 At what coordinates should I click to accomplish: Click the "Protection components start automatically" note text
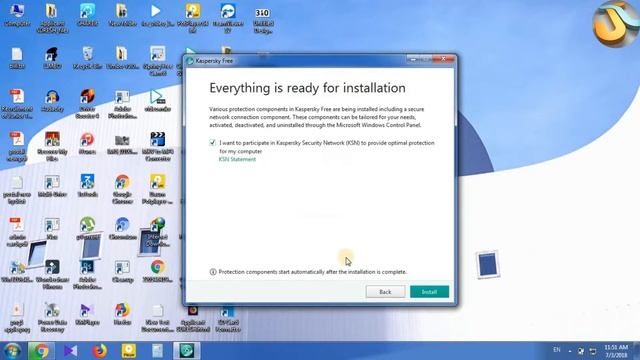[313, 272]
